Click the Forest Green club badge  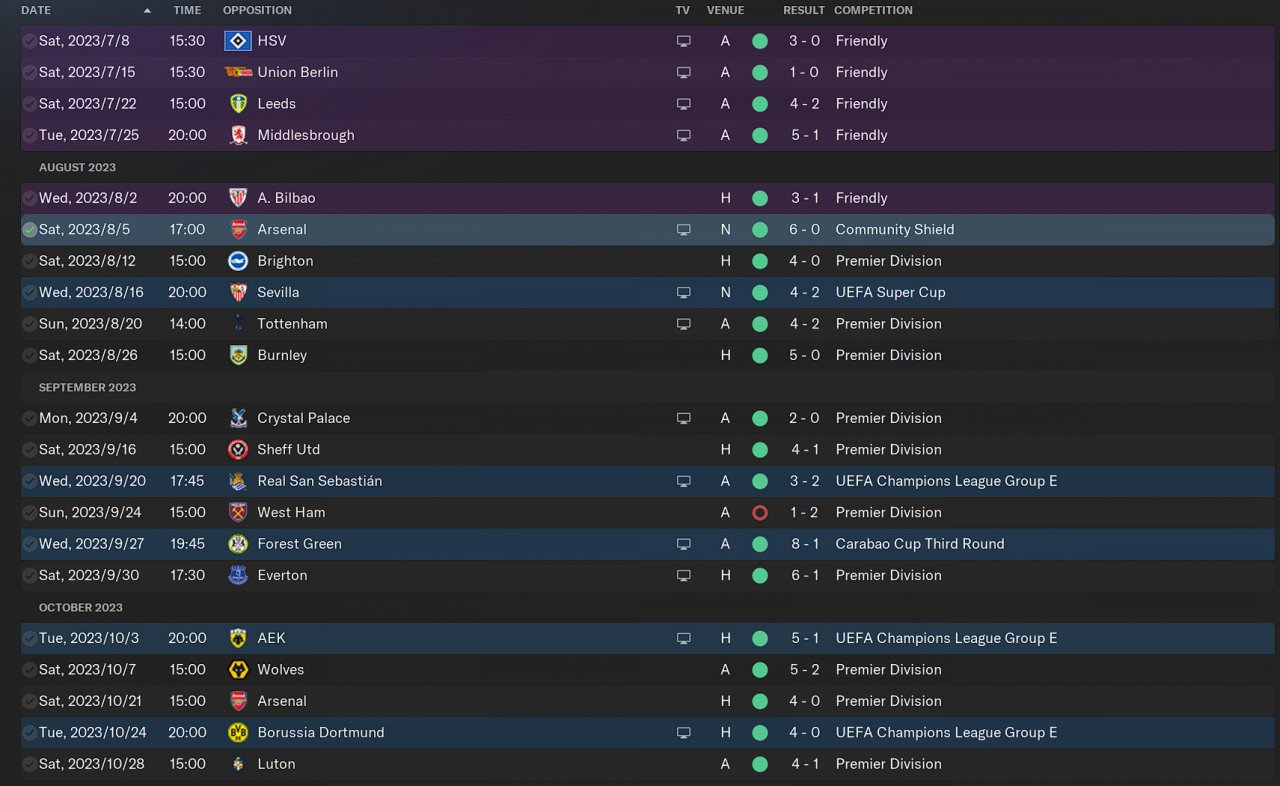point(238,544)
